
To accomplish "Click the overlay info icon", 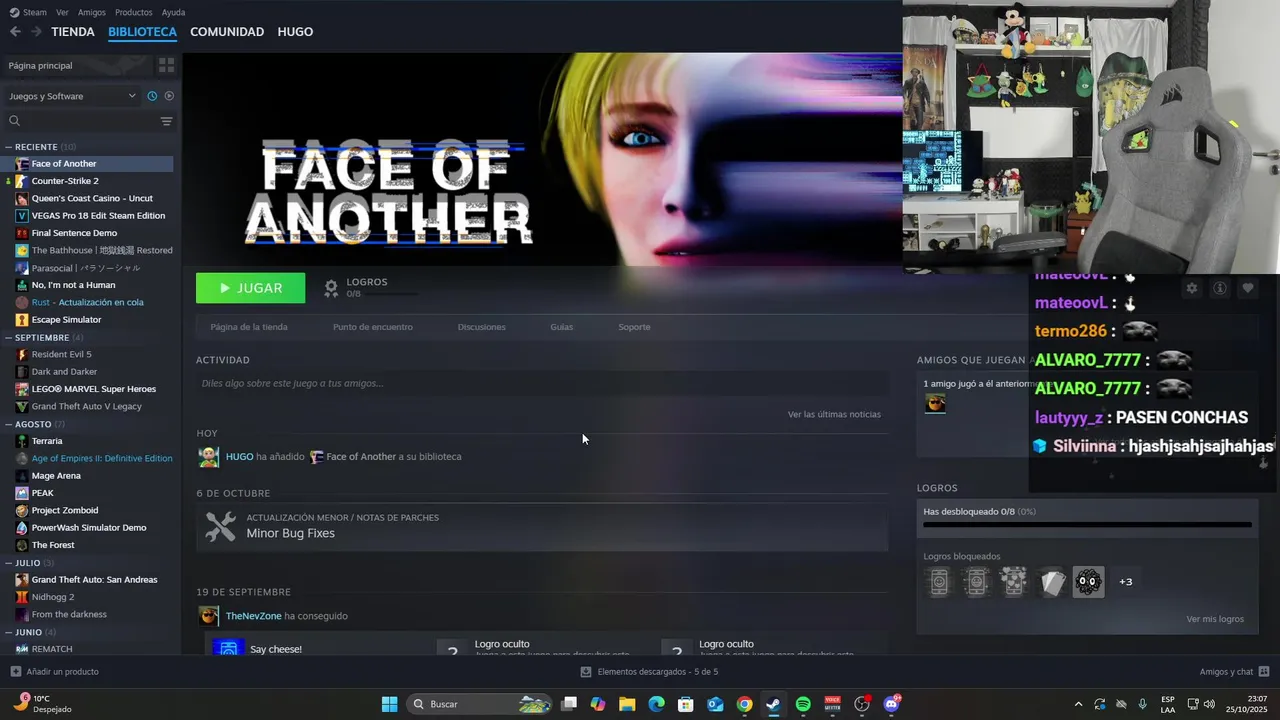I will click(x=1219, y=288).
